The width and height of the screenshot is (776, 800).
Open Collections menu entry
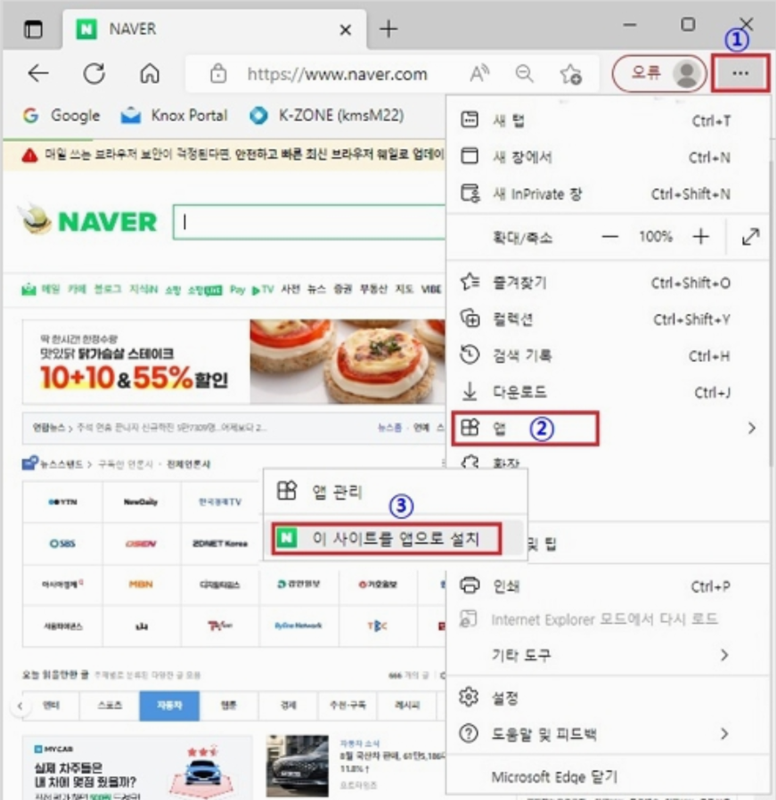[607, 319]
